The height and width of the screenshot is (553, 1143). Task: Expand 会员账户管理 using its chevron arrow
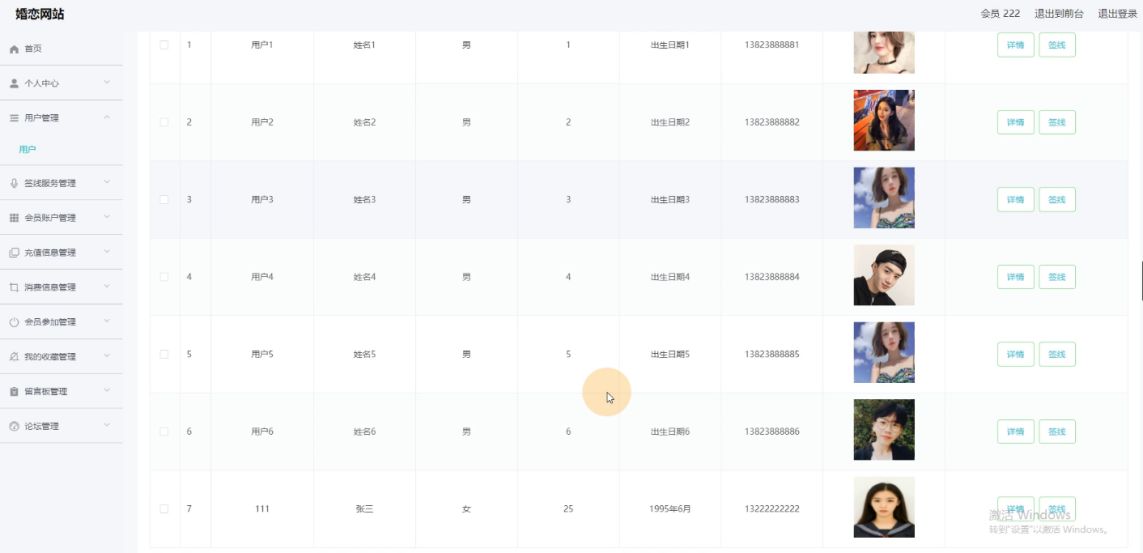pos(107,217)
